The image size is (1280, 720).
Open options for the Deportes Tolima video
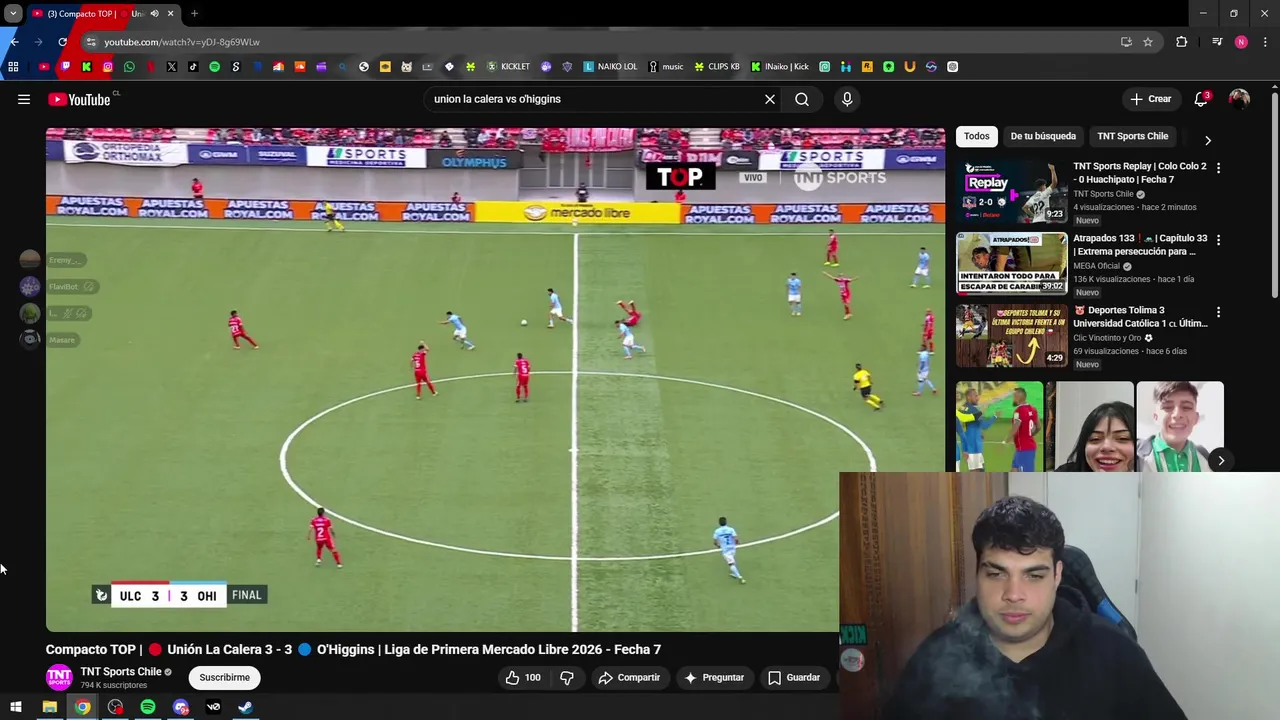(1218, 312)
